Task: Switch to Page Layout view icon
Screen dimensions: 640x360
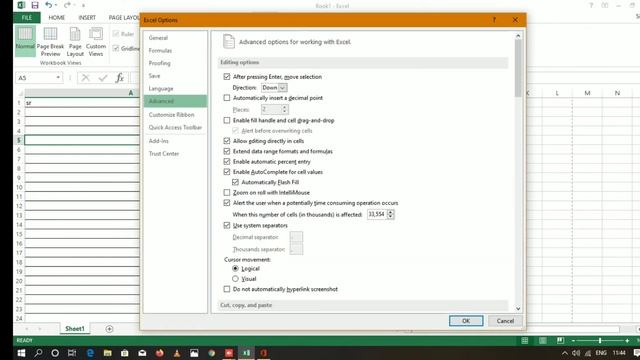Action: pos(75,42)
